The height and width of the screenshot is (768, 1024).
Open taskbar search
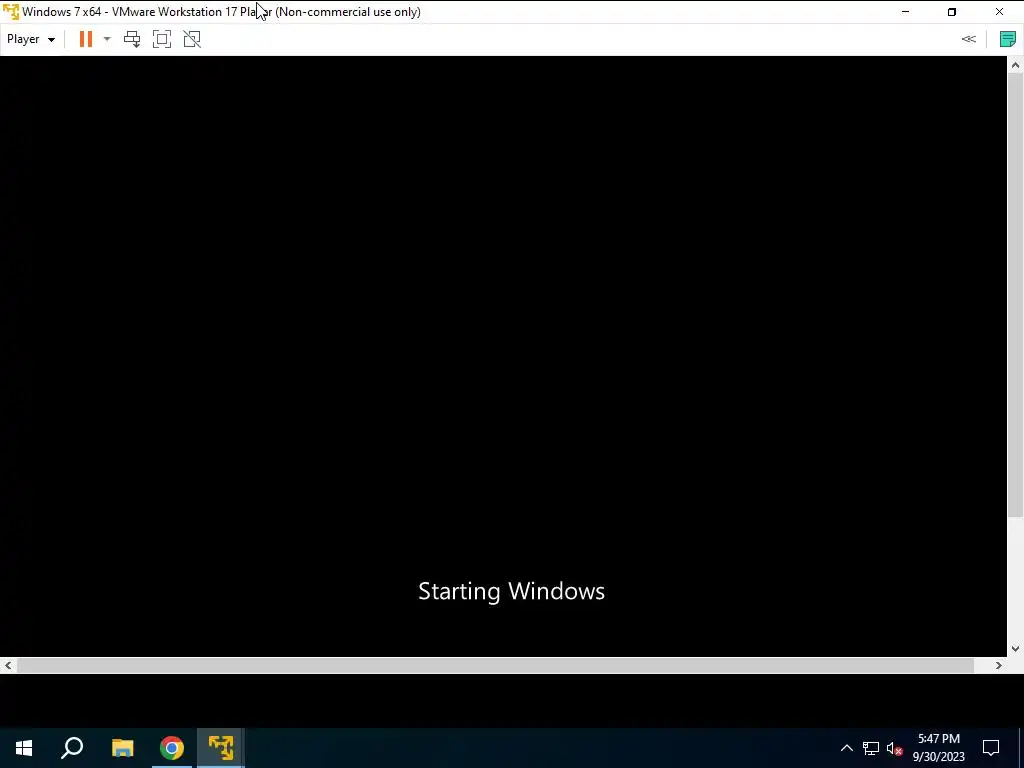pos(72,748)
